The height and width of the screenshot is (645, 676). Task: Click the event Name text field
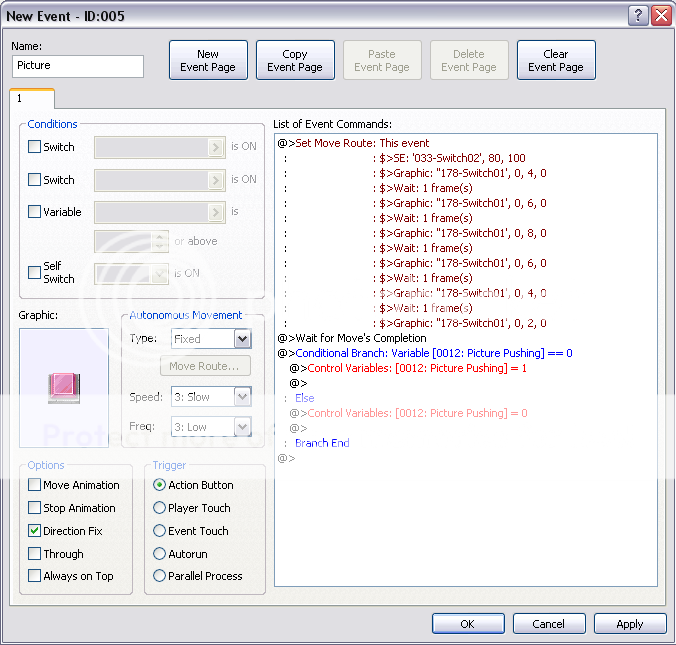pyautogui.click(x=78, y=66)
